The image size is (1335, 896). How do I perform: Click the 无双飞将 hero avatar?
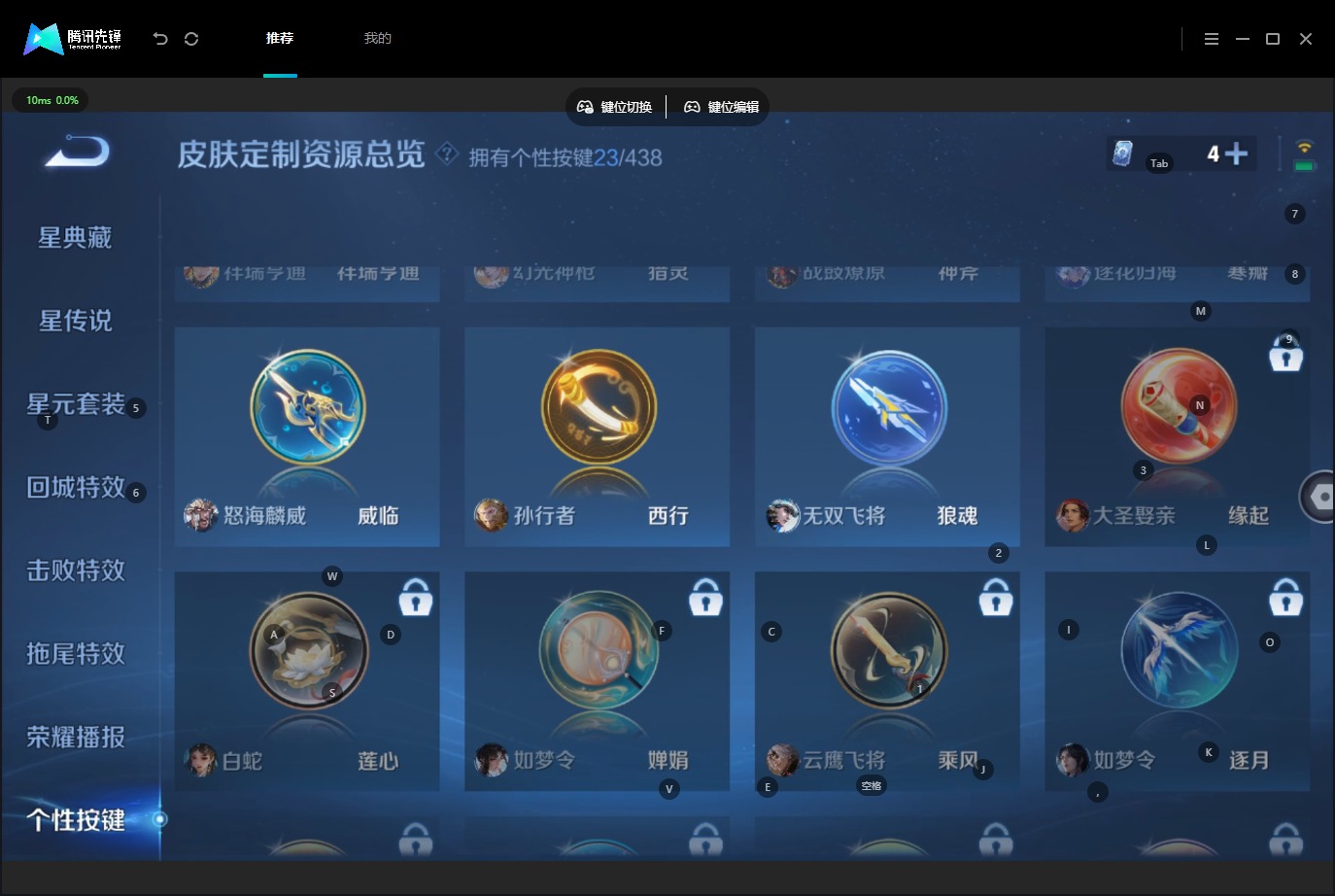[781, 515]
